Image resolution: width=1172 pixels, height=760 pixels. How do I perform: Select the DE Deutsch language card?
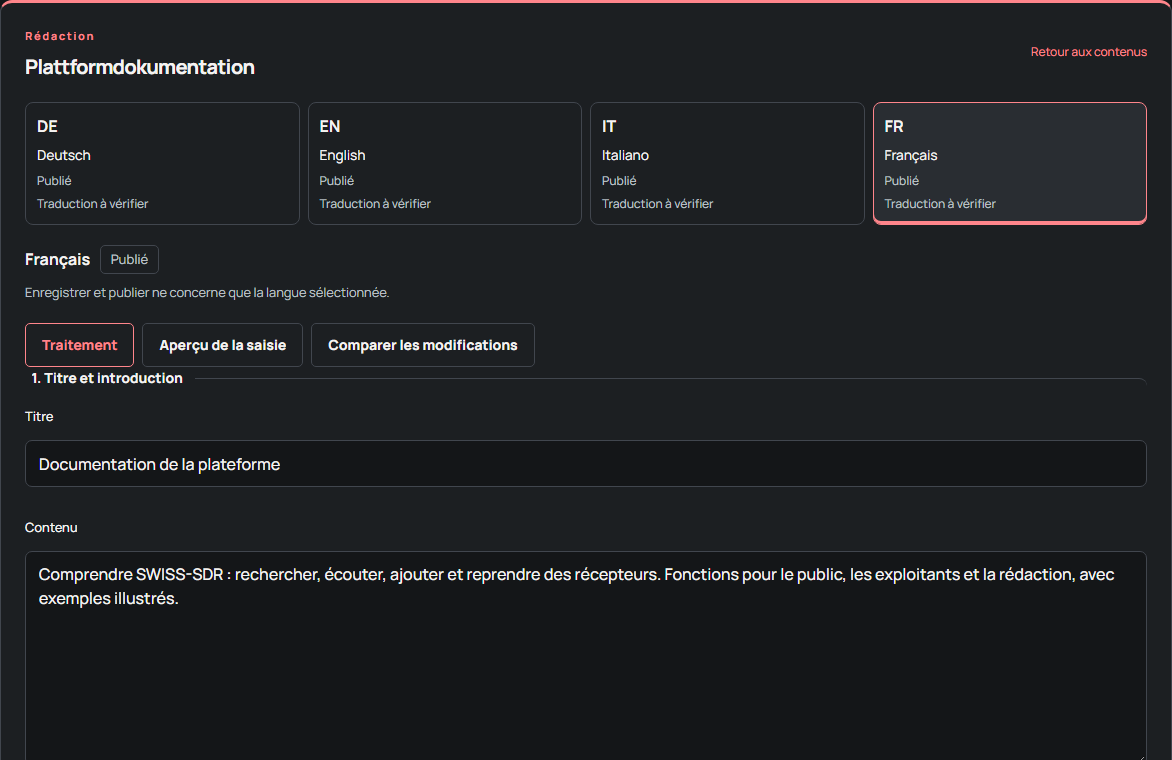[x=162, y=163]
